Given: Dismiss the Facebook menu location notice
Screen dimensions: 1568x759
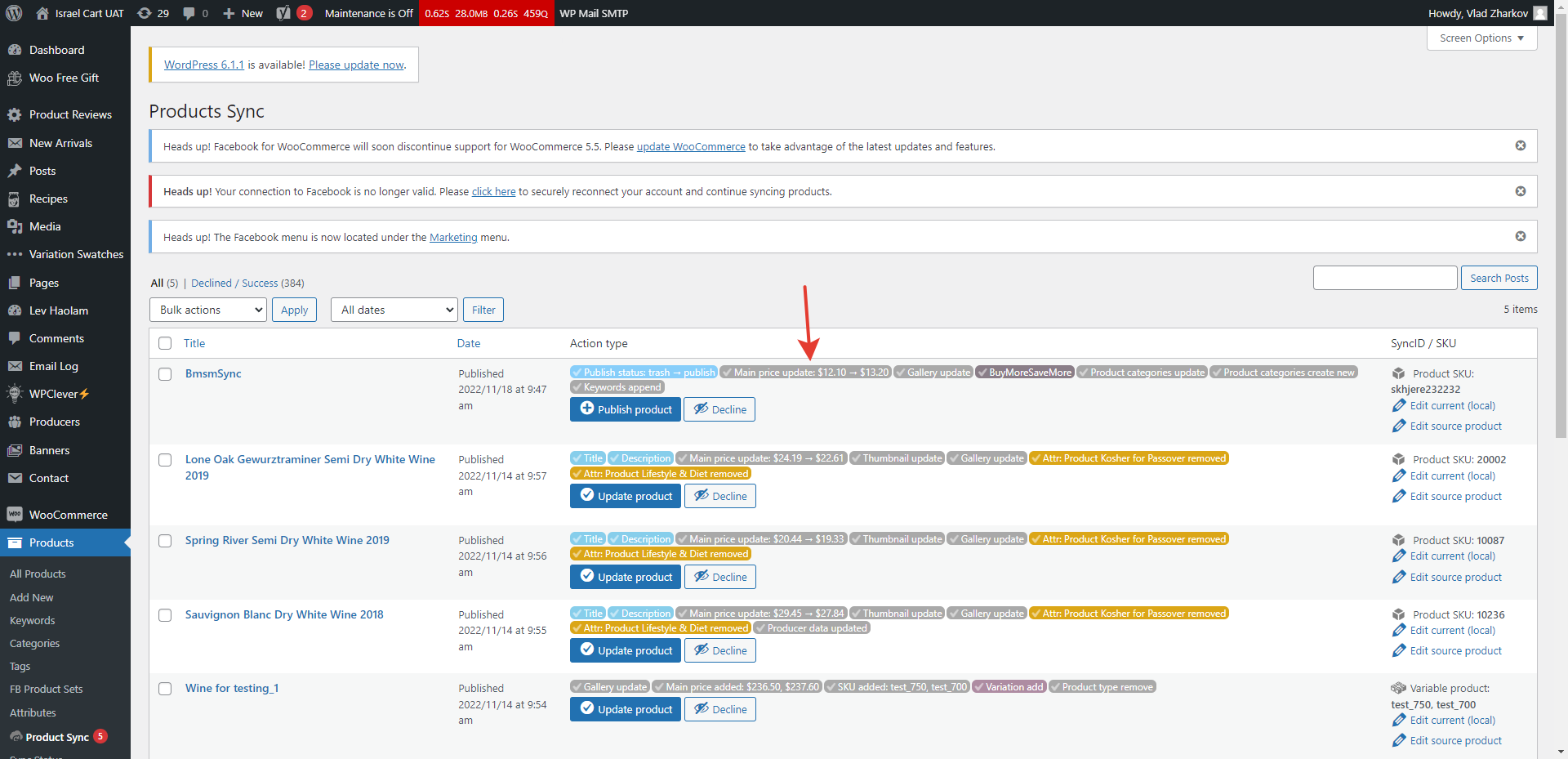Looking at the screenshot, I should [x=1520, y=236].
